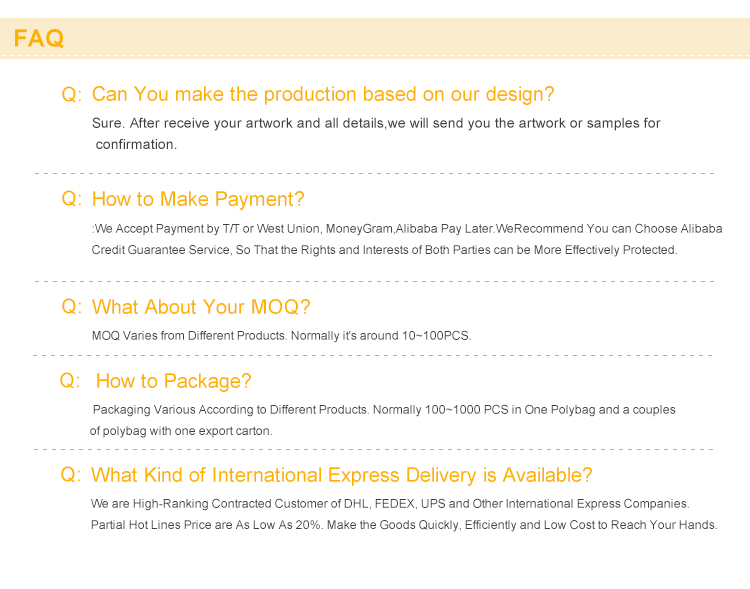The height and width of the screenshot is (589, 750).
Task: Click the "What About Your MOQ?" heading
Action: click(x=201, y=307)
